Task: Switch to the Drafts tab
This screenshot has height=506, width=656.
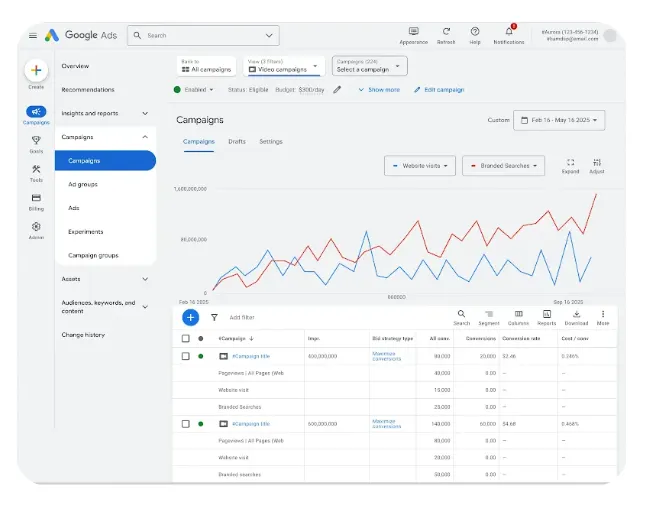Action: [237, 142]
